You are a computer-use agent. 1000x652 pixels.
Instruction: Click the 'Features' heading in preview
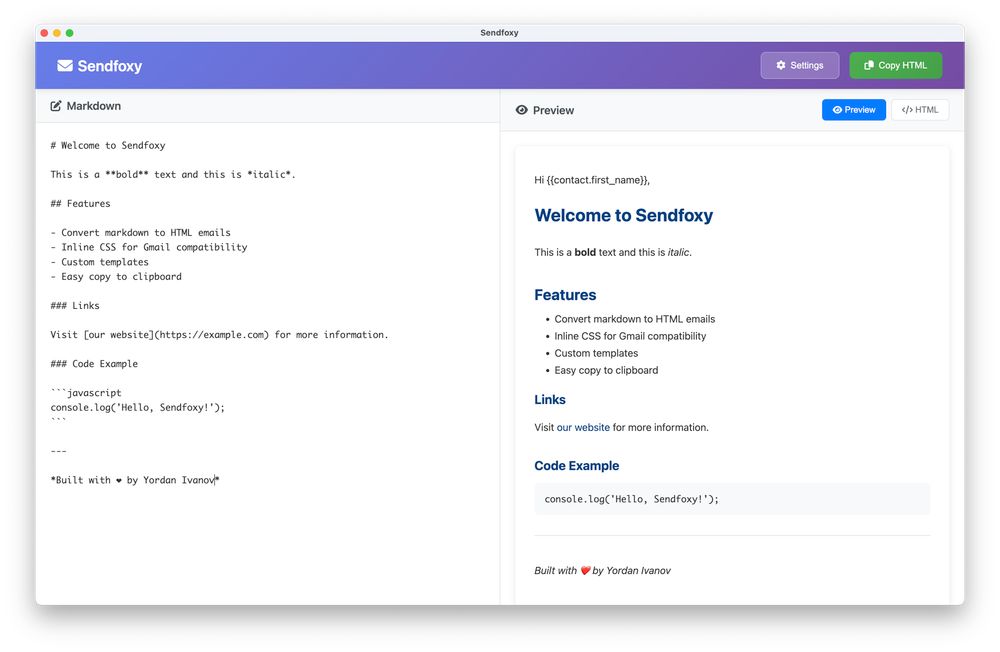pyautogui.click(x=565, y=295)
